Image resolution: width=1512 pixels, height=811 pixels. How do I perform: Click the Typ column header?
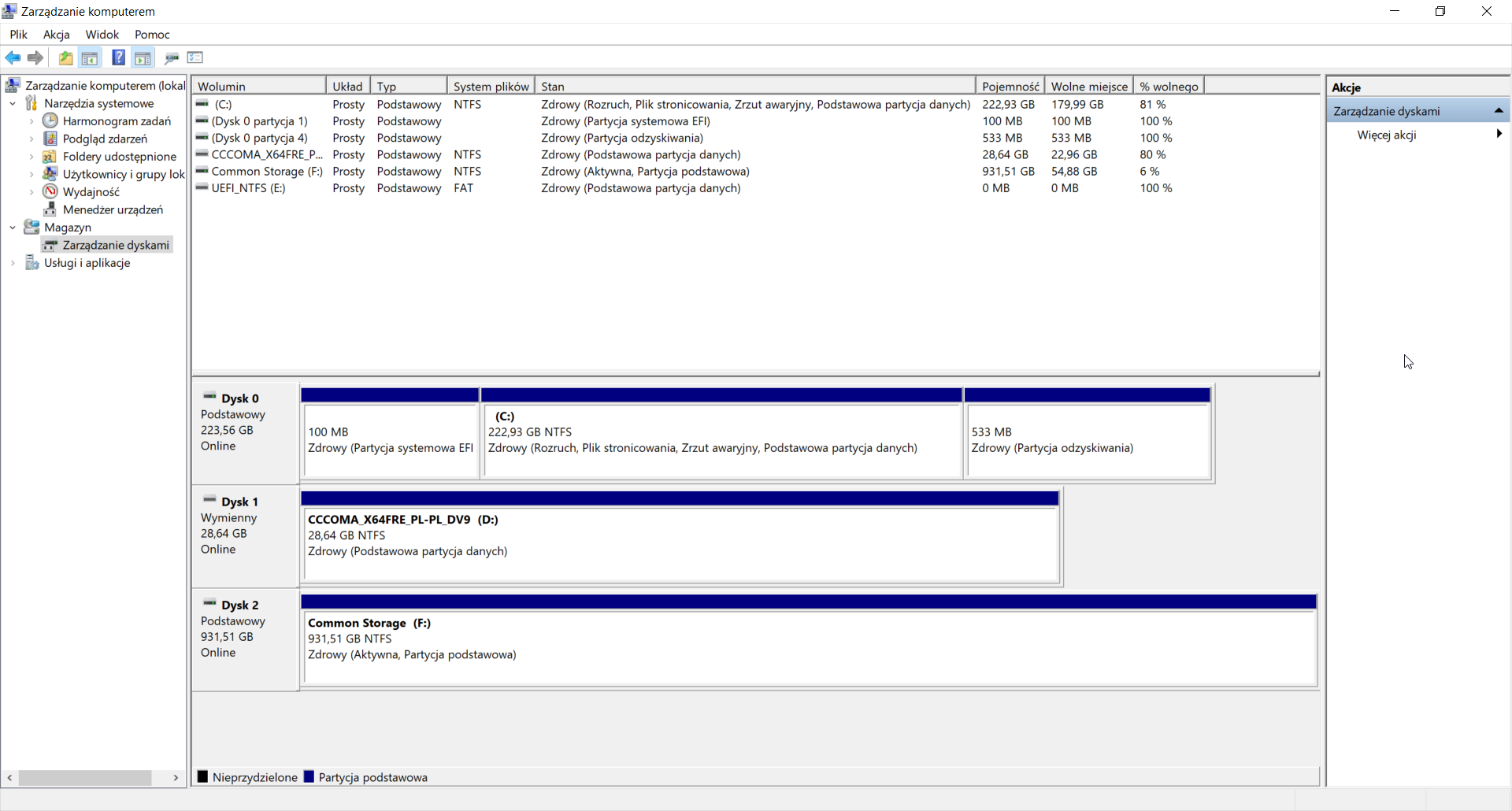tap(409, 86)
